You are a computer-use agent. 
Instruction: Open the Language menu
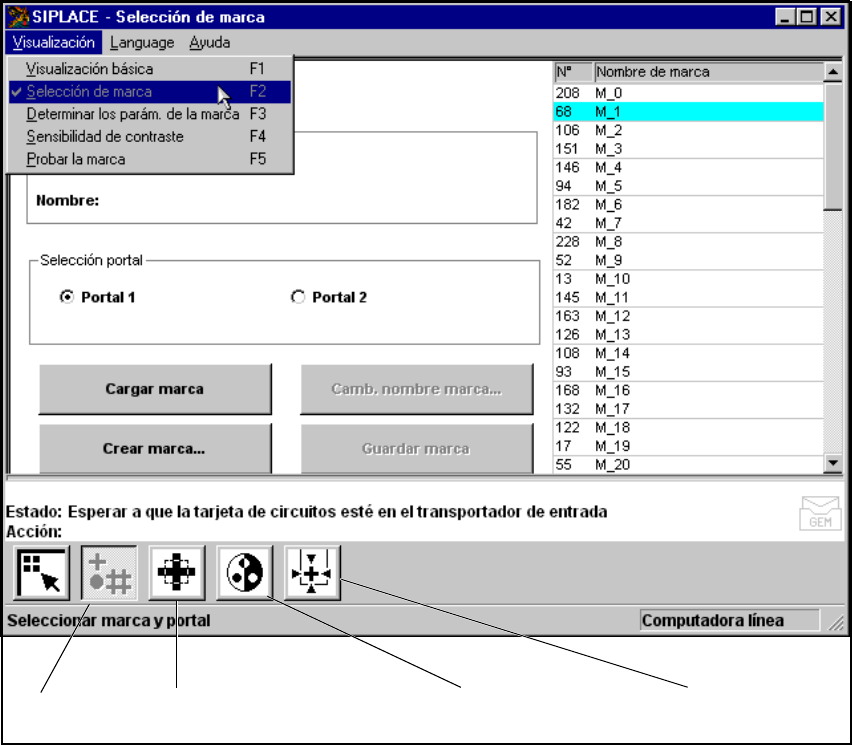click(x=142, y=42)
